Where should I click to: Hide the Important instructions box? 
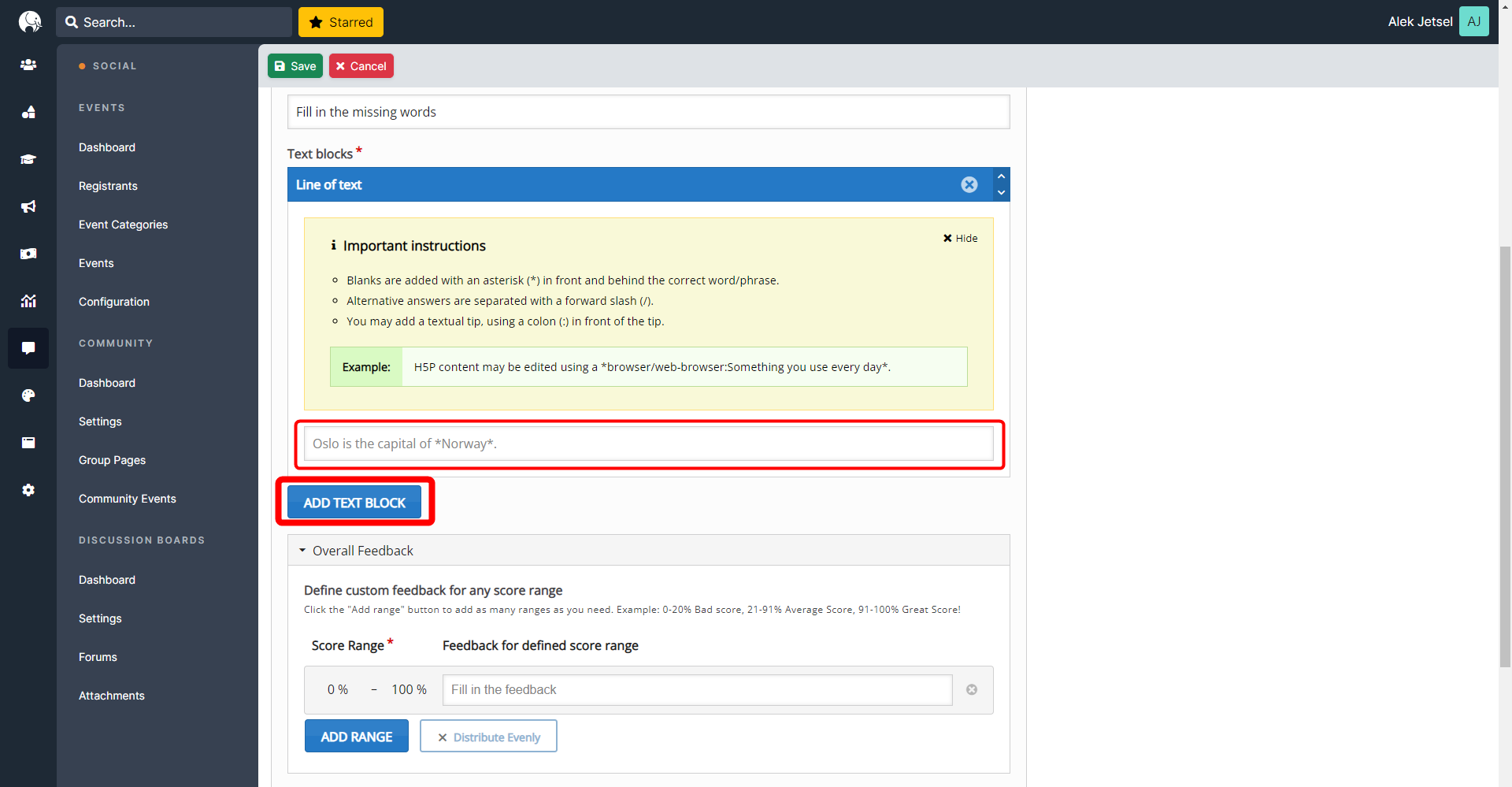(960, 238)
